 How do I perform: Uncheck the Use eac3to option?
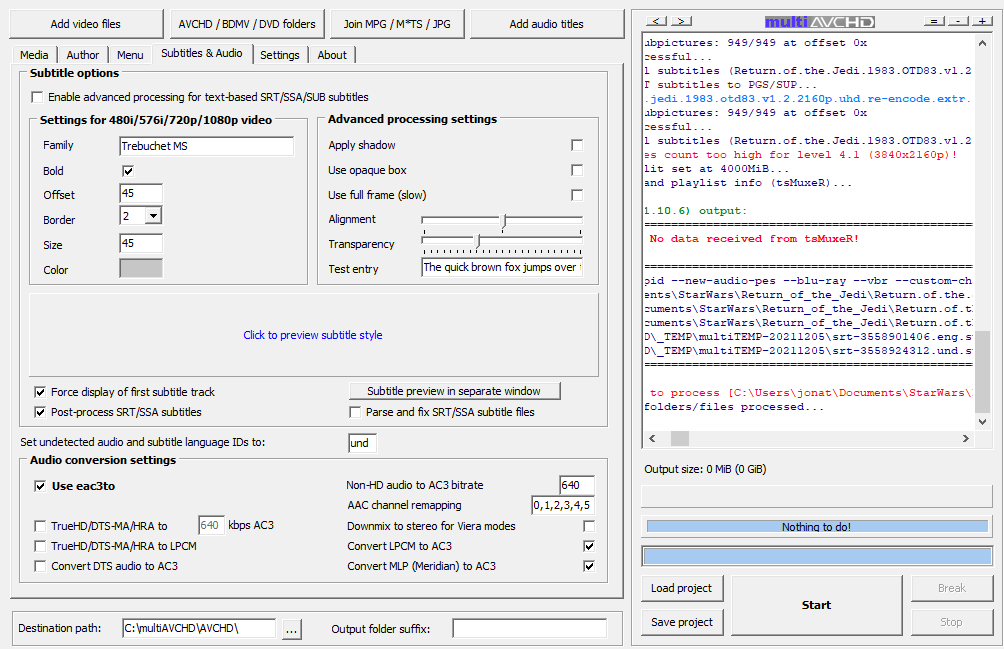click(40, 487)
